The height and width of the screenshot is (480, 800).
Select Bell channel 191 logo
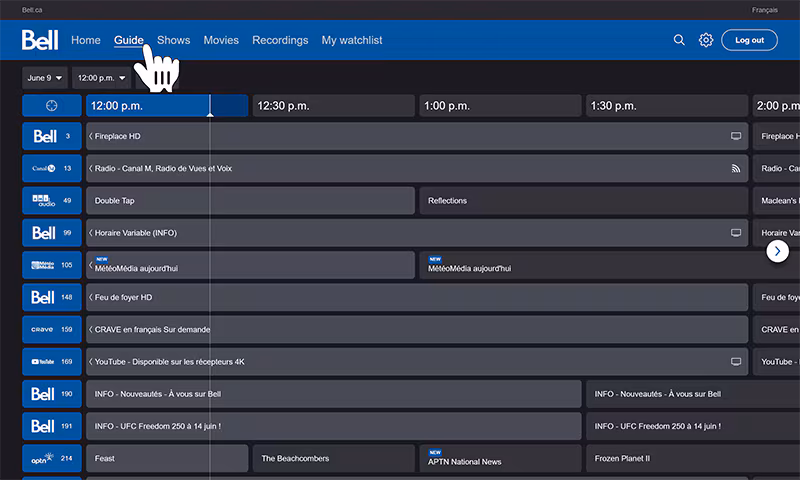tap(52, 426)
